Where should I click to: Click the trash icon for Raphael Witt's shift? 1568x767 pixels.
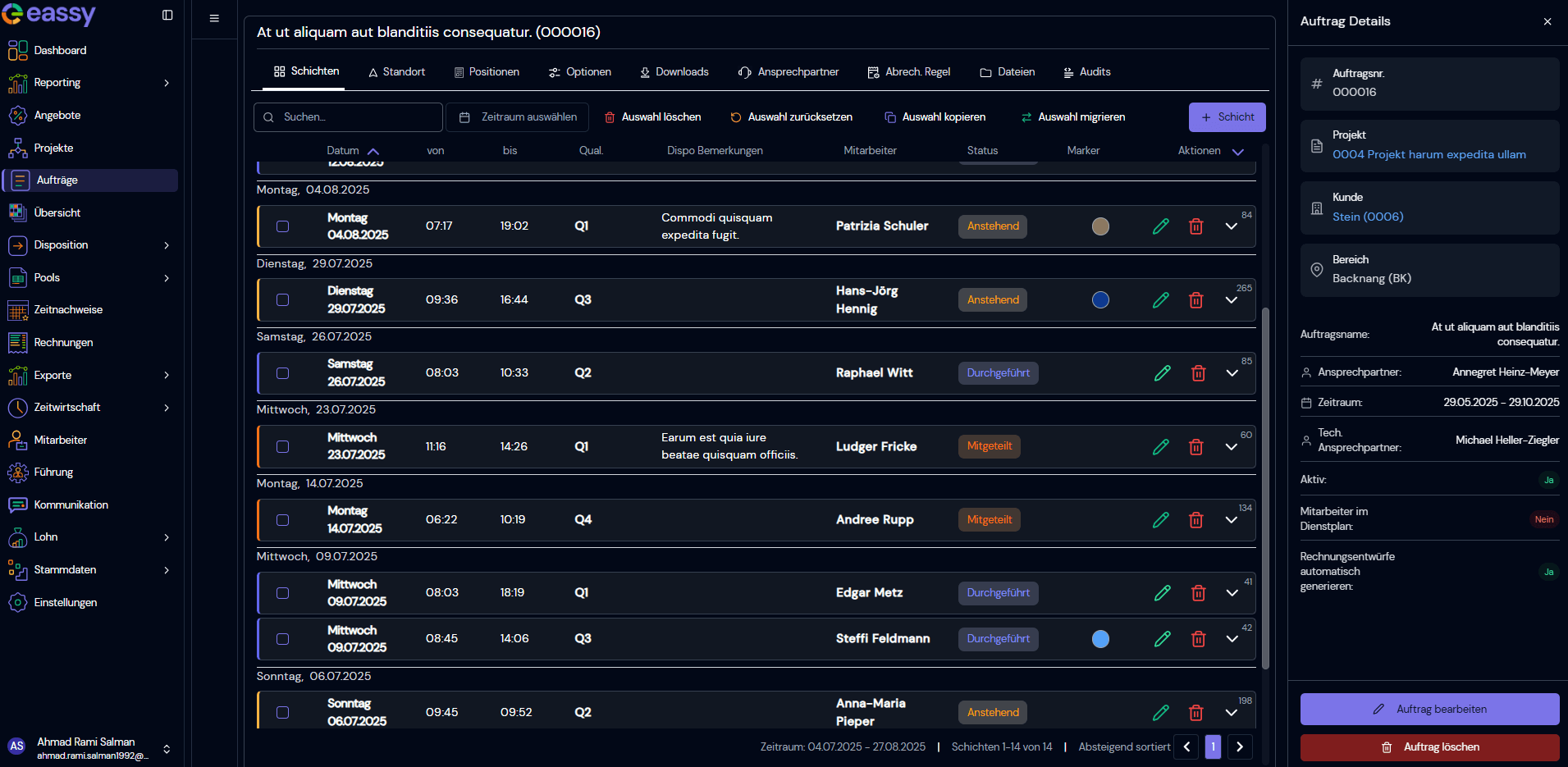pyautogui.click(x=1198, y=373)
